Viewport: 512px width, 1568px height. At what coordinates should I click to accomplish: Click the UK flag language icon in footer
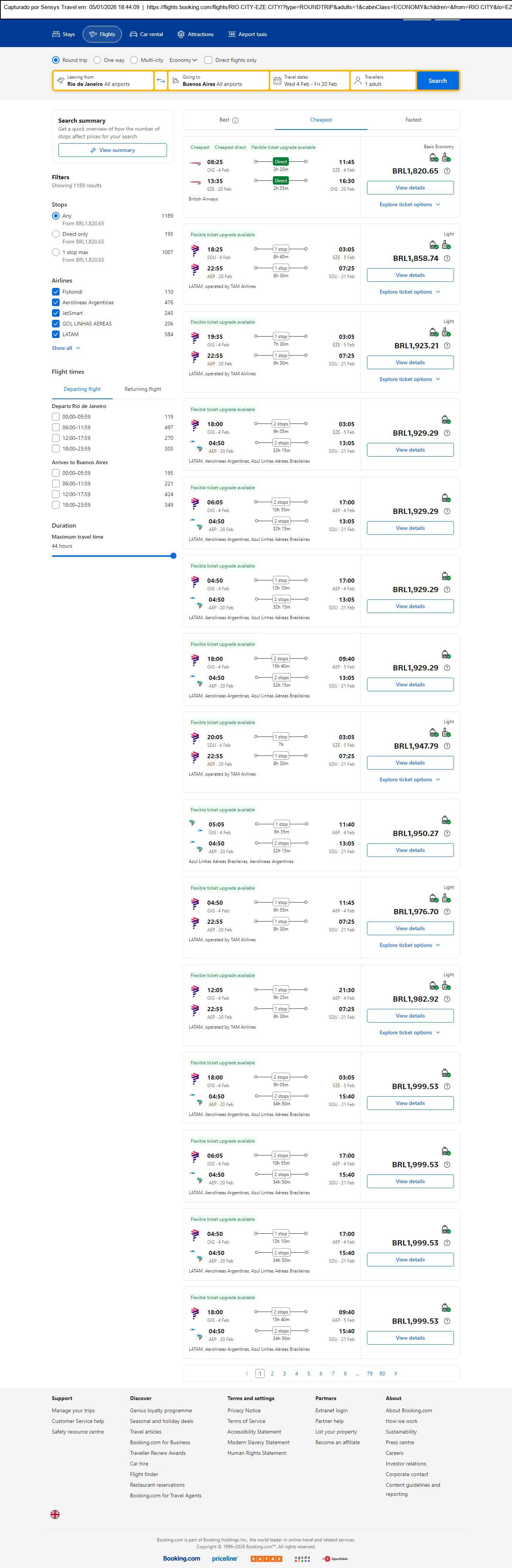(x=55, y=1514)
